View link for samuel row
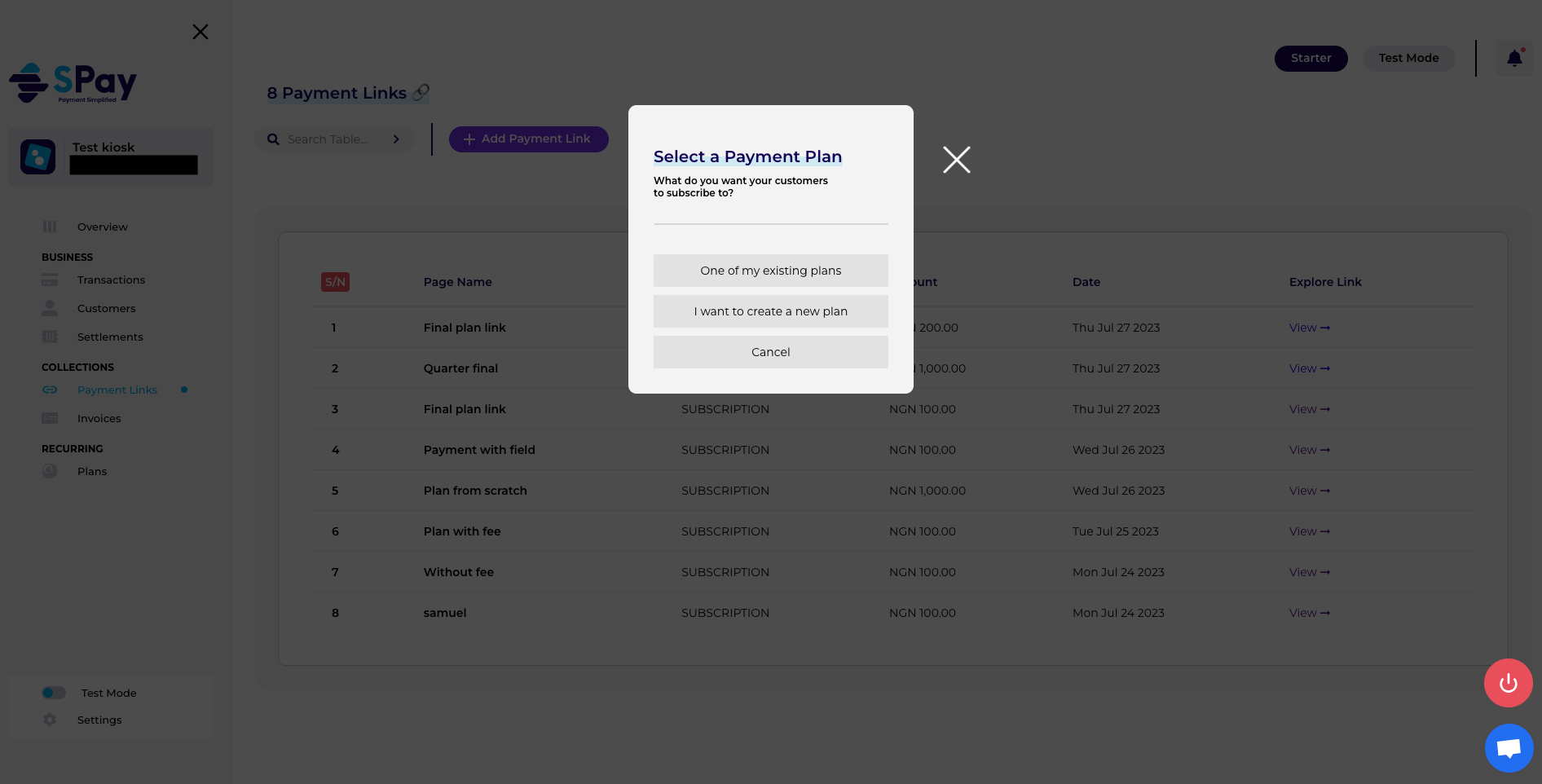Image resolution: width=1542 pixels, height=784 pixels. pyautogui.click(x=1310, y=613)
